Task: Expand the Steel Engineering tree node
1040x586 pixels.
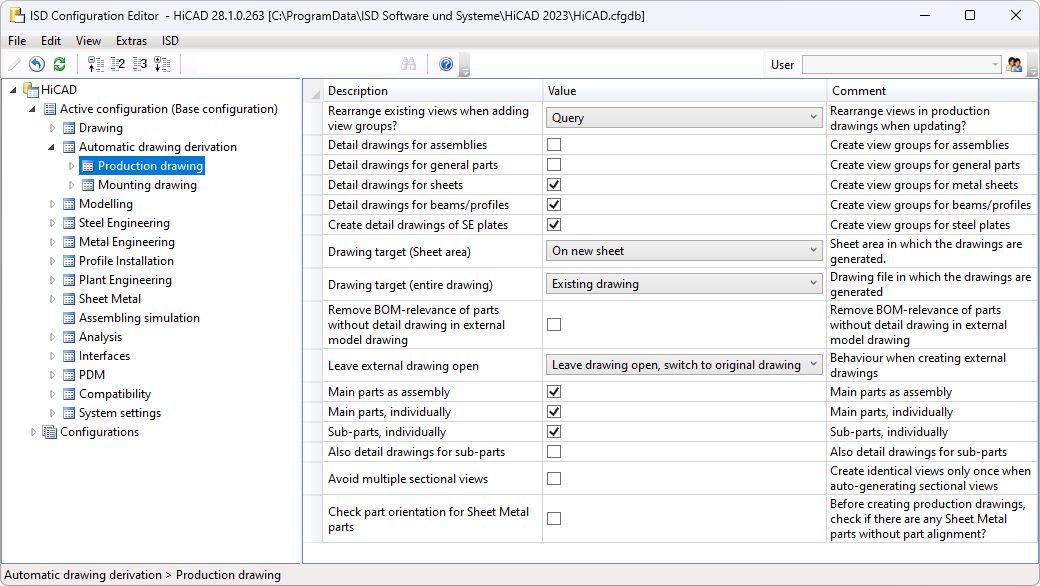Action: tap(54, 223)
